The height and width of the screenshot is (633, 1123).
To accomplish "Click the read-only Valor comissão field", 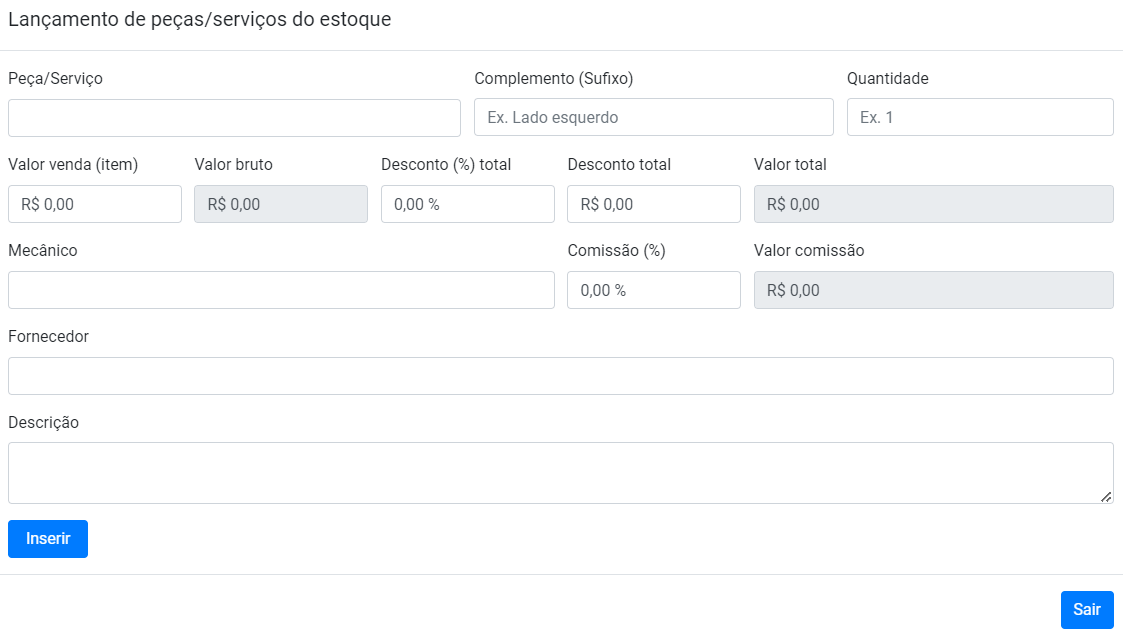I will [933, 290].
